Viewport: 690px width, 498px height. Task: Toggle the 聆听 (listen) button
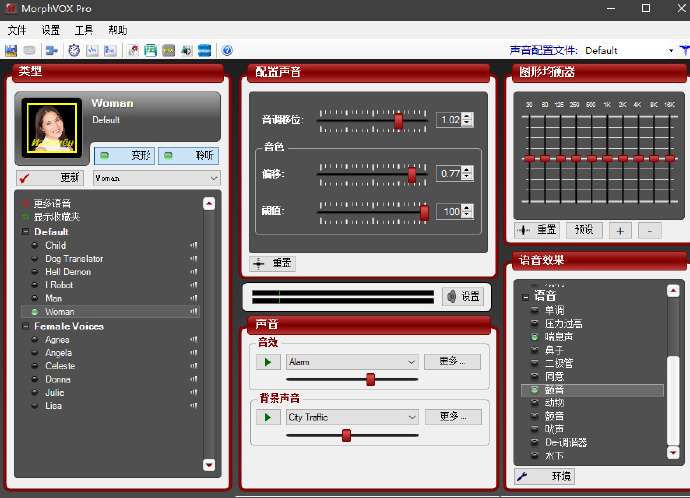188,155
